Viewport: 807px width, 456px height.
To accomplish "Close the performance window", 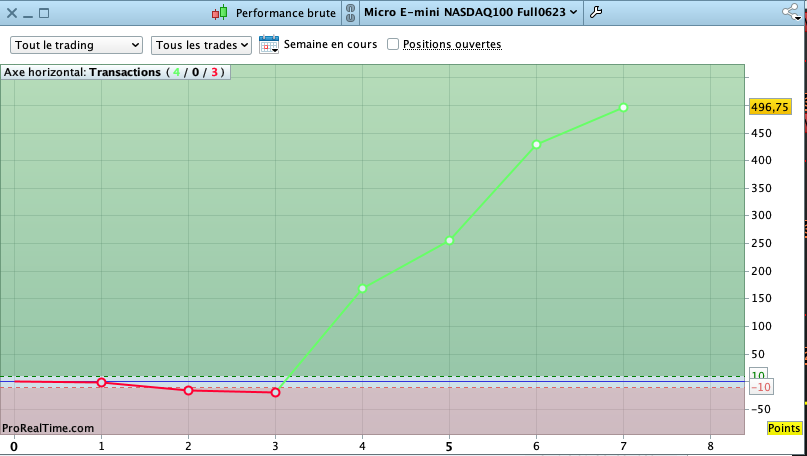I will point(11,13).
